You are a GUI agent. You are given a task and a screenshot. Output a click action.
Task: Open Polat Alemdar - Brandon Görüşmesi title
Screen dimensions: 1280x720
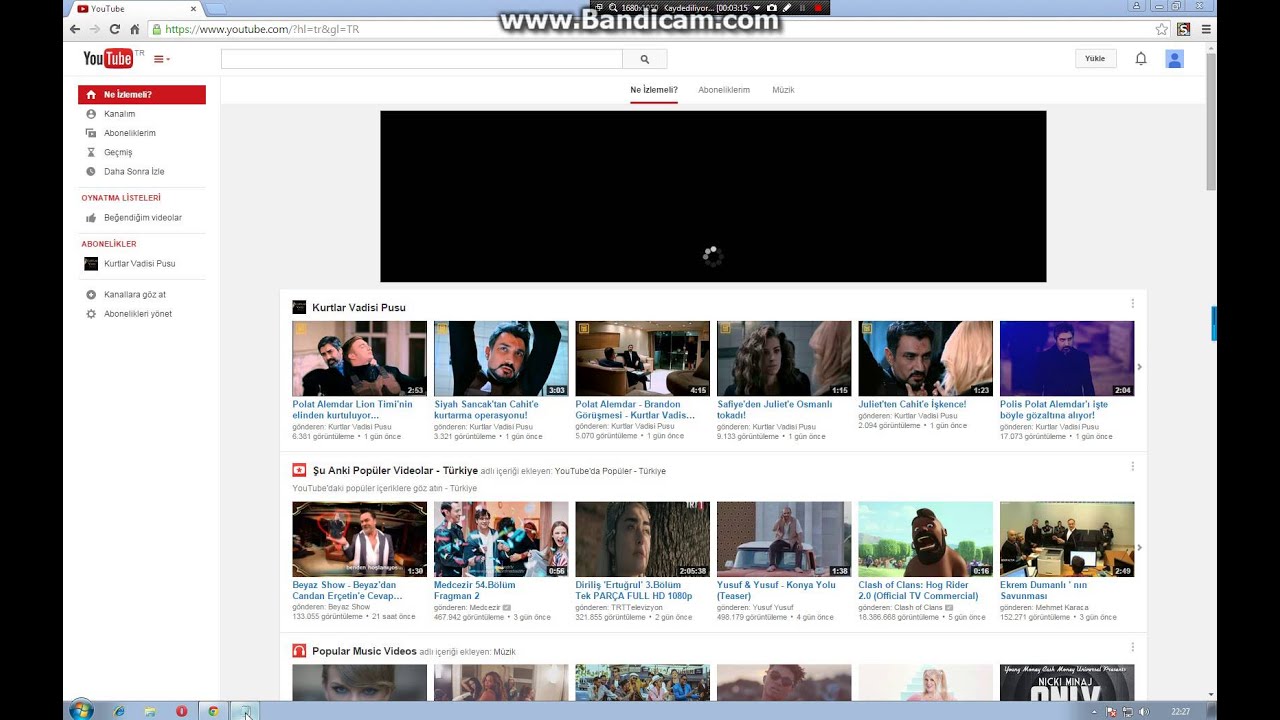[x=635, y=410]
